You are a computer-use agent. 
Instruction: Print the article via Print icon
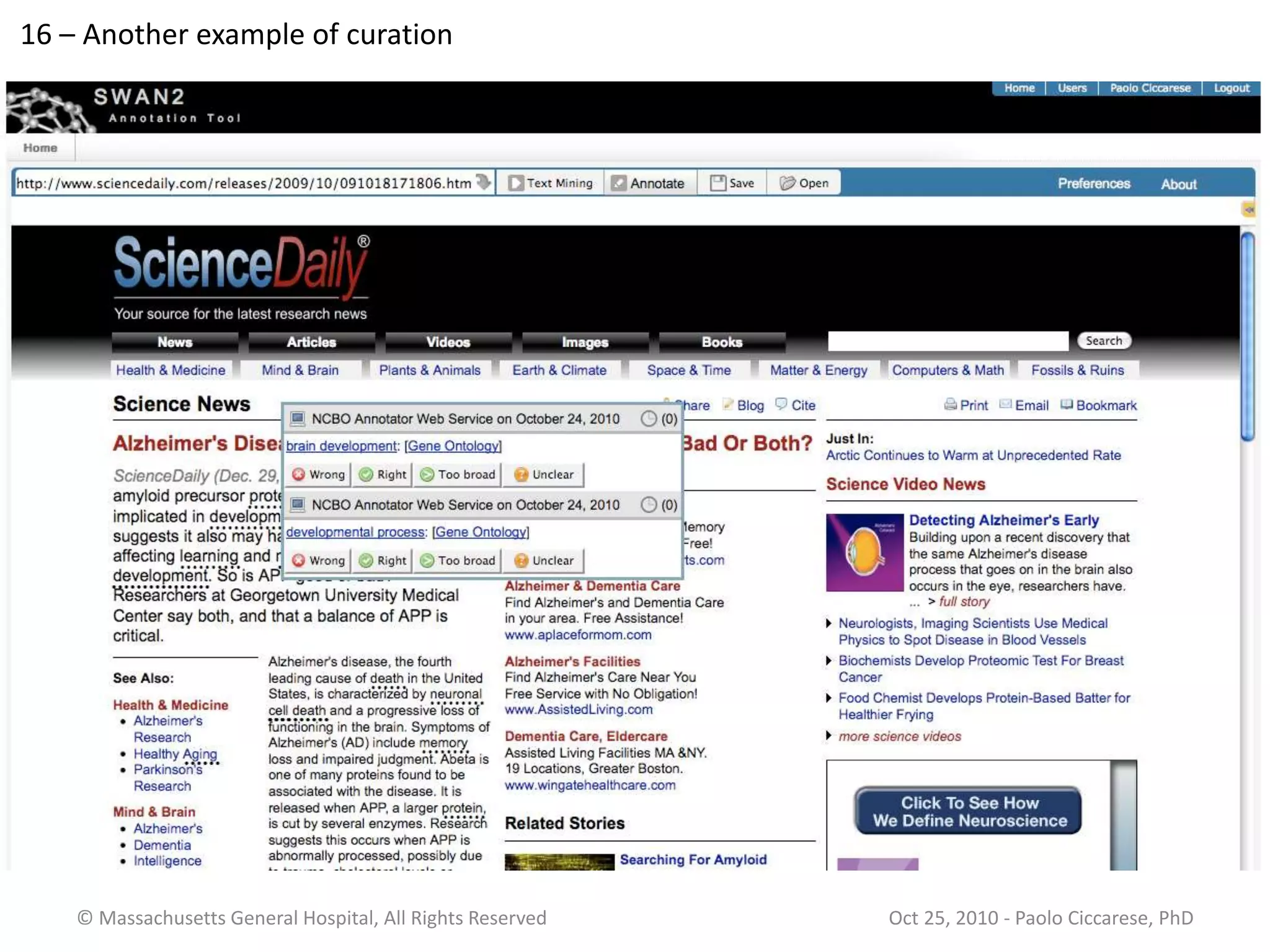coord(966,405)
